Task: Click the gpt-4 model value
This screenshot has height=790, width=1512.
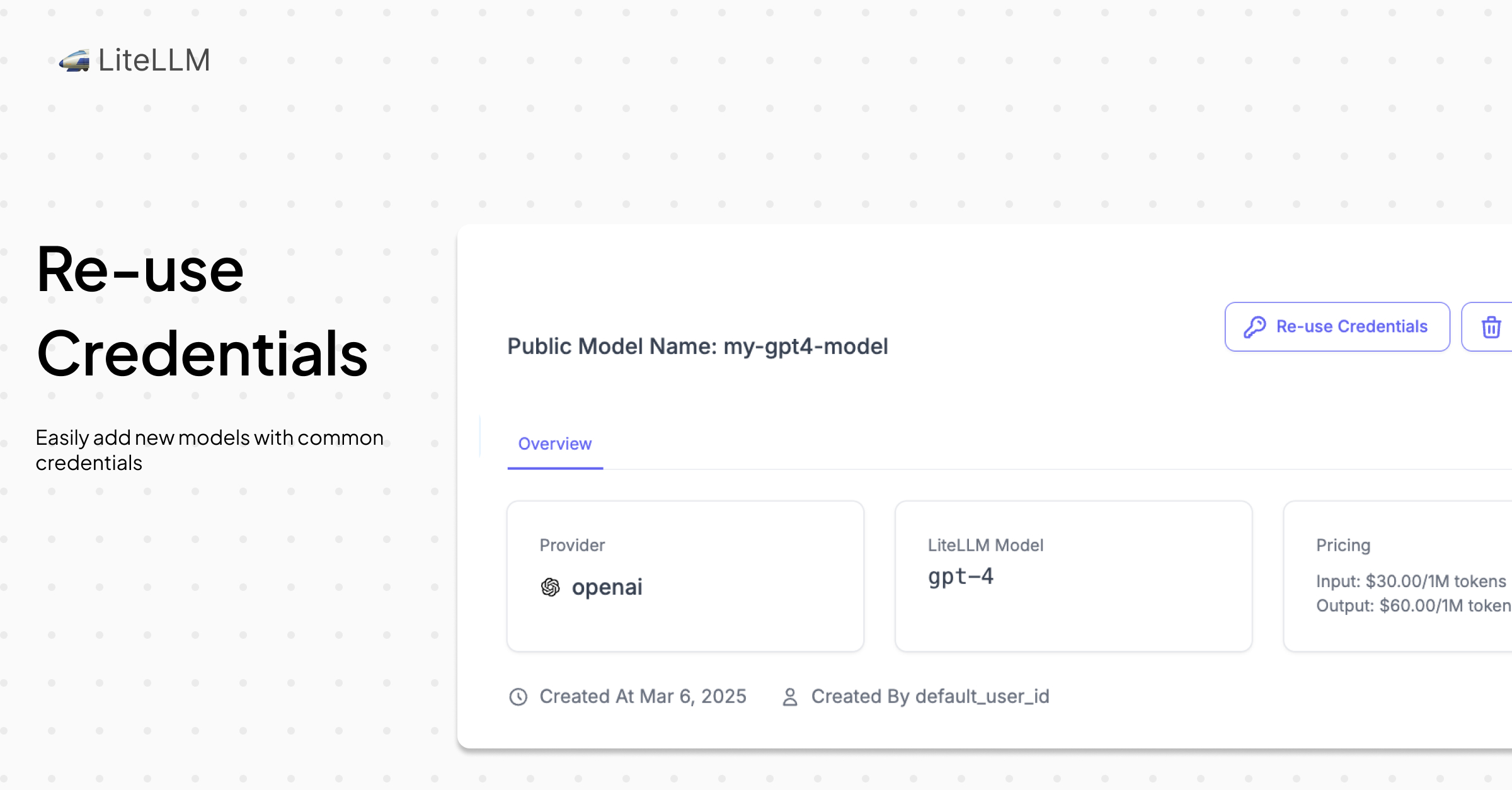Action: (x=960, y=576)
